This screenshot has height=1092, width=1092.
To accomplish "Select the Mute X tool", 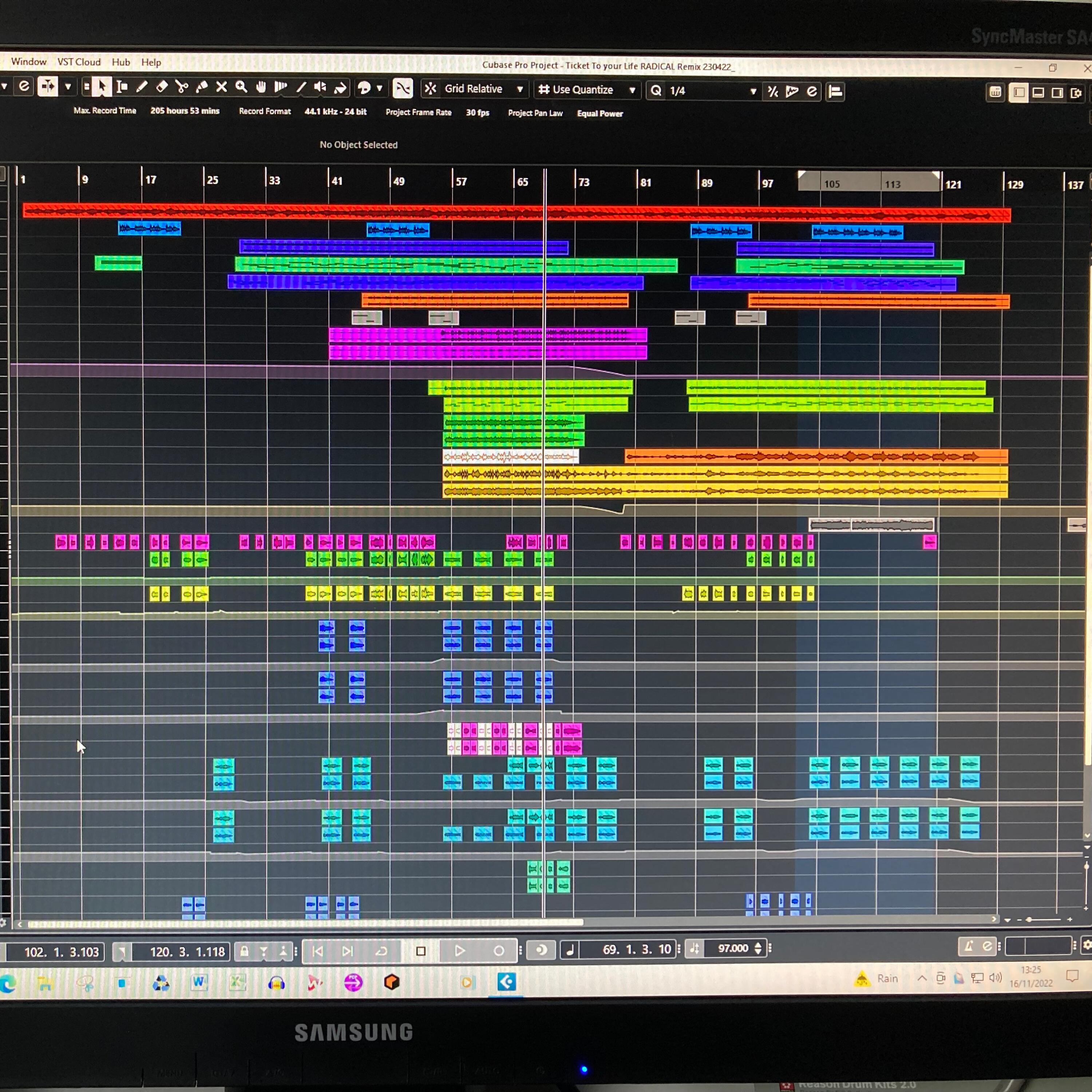I will click(222, 87).
